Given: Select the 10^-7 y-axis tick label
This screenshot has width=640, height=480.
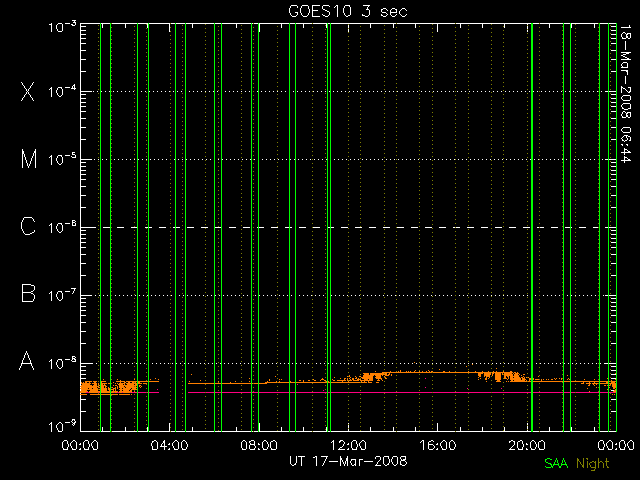Looking at the screenshot, I should [62, 296].
